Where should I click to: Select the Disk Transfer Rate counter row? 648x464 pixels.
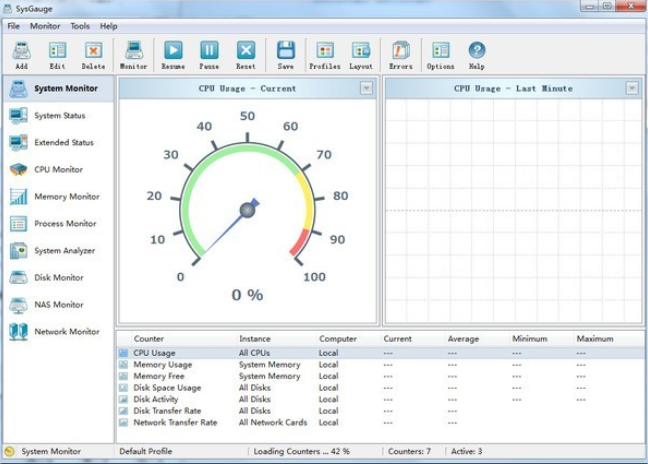(380, 411)
